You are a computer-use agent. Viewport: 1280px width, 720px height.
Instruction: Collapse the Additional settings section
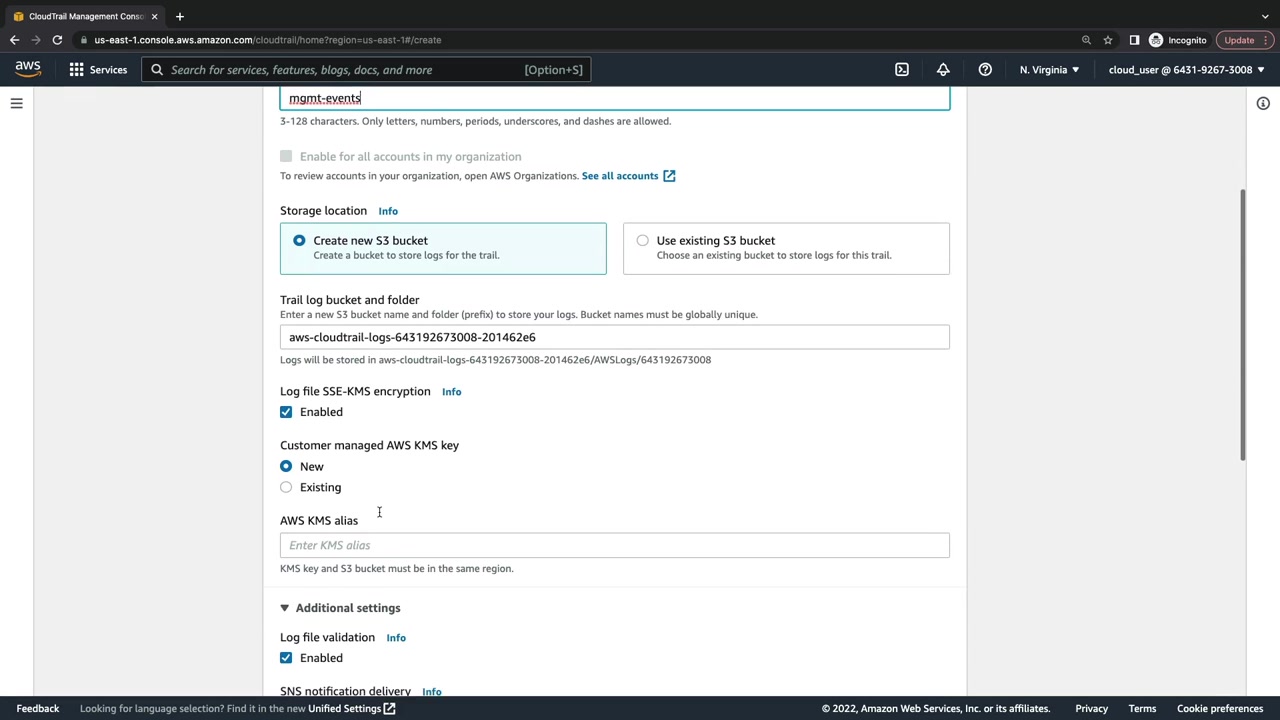pos(284,608)
